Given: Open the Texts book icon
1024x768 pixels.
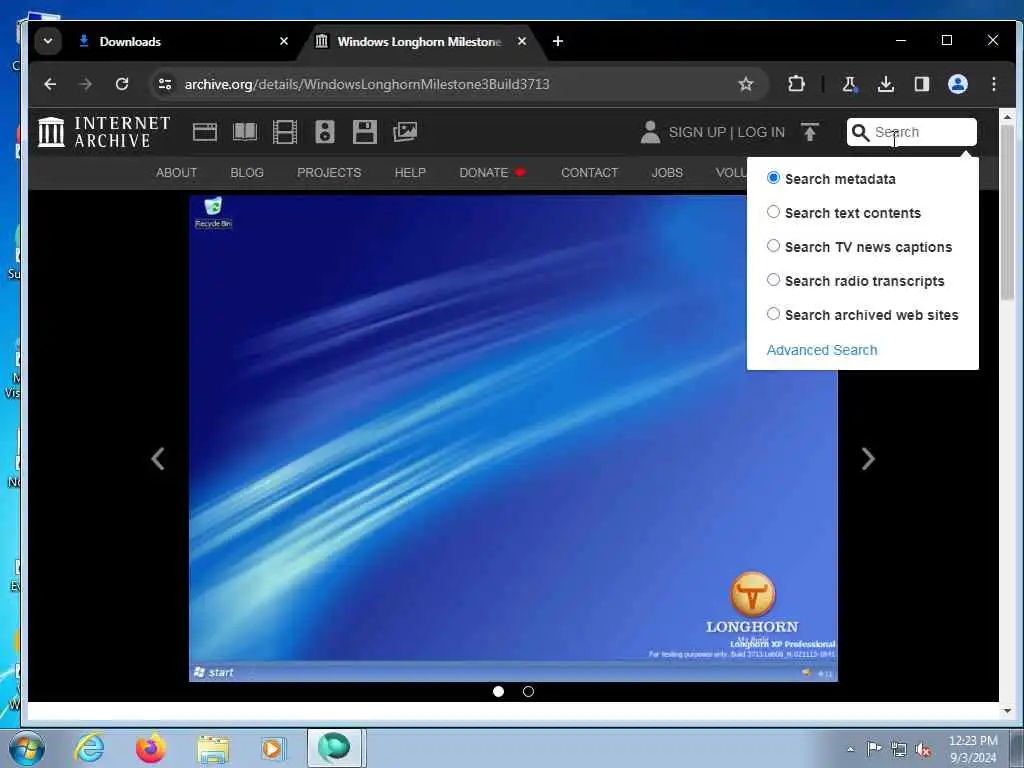Looking at the screenshot, I should [x=245, y=132].
